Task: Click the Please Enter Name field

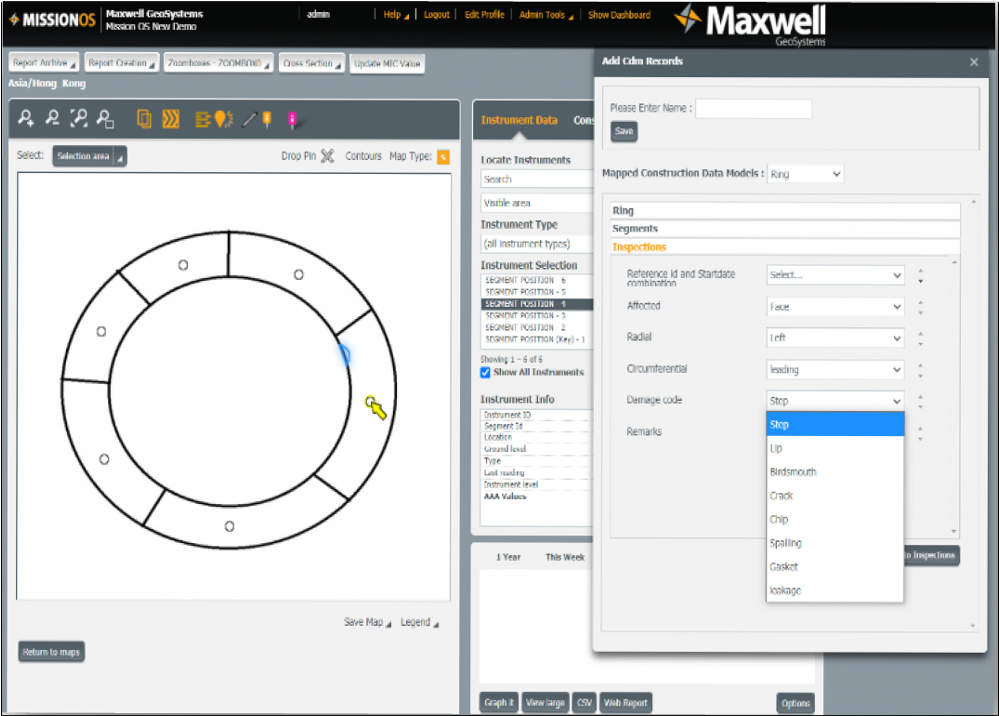Action: tap(754, 108)
